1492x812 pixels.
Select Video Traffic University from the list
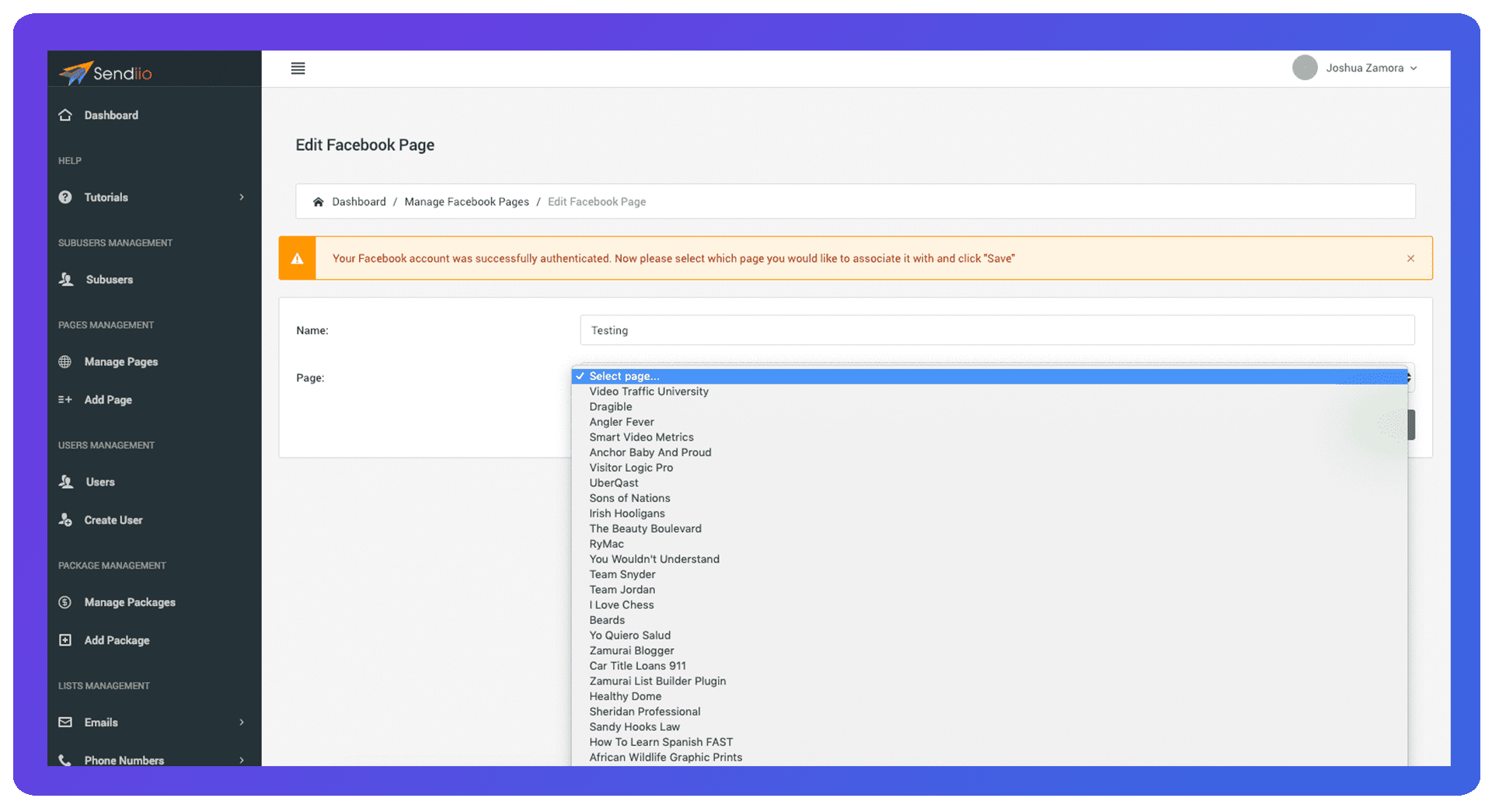649,392
